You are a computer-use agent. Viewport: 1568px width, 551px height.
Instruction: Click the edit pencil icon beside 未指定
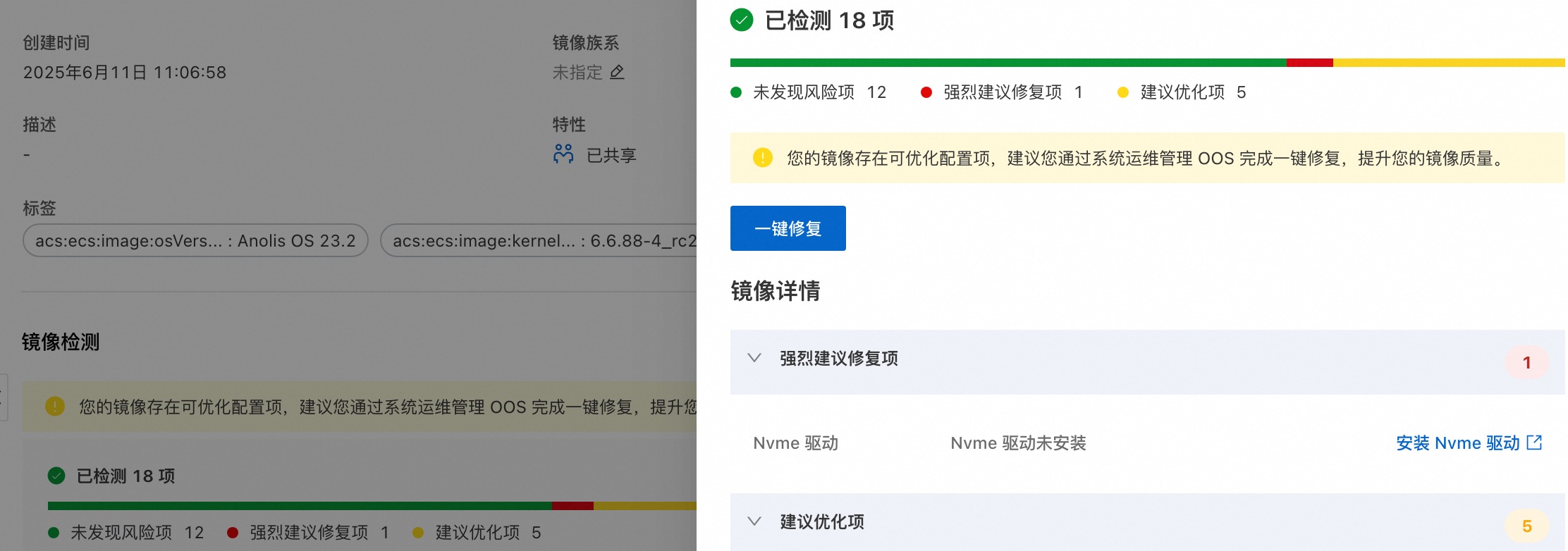coord(617,73)
